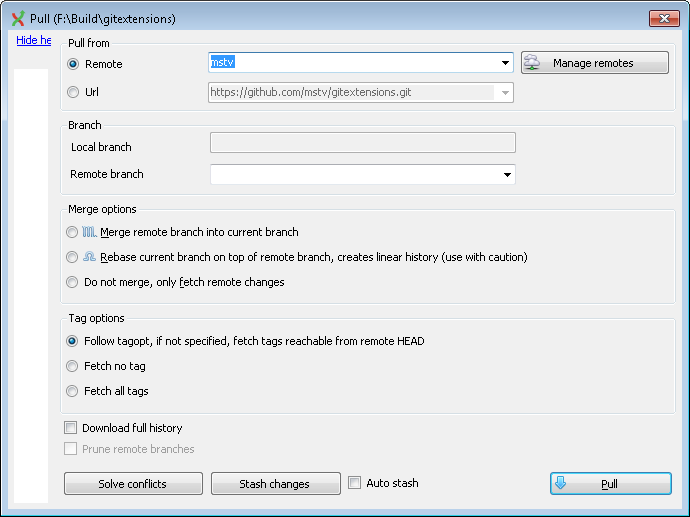Viewport: 690px width, 517px height.
Task: Select the Url radio button
Action: coord(73,92)
